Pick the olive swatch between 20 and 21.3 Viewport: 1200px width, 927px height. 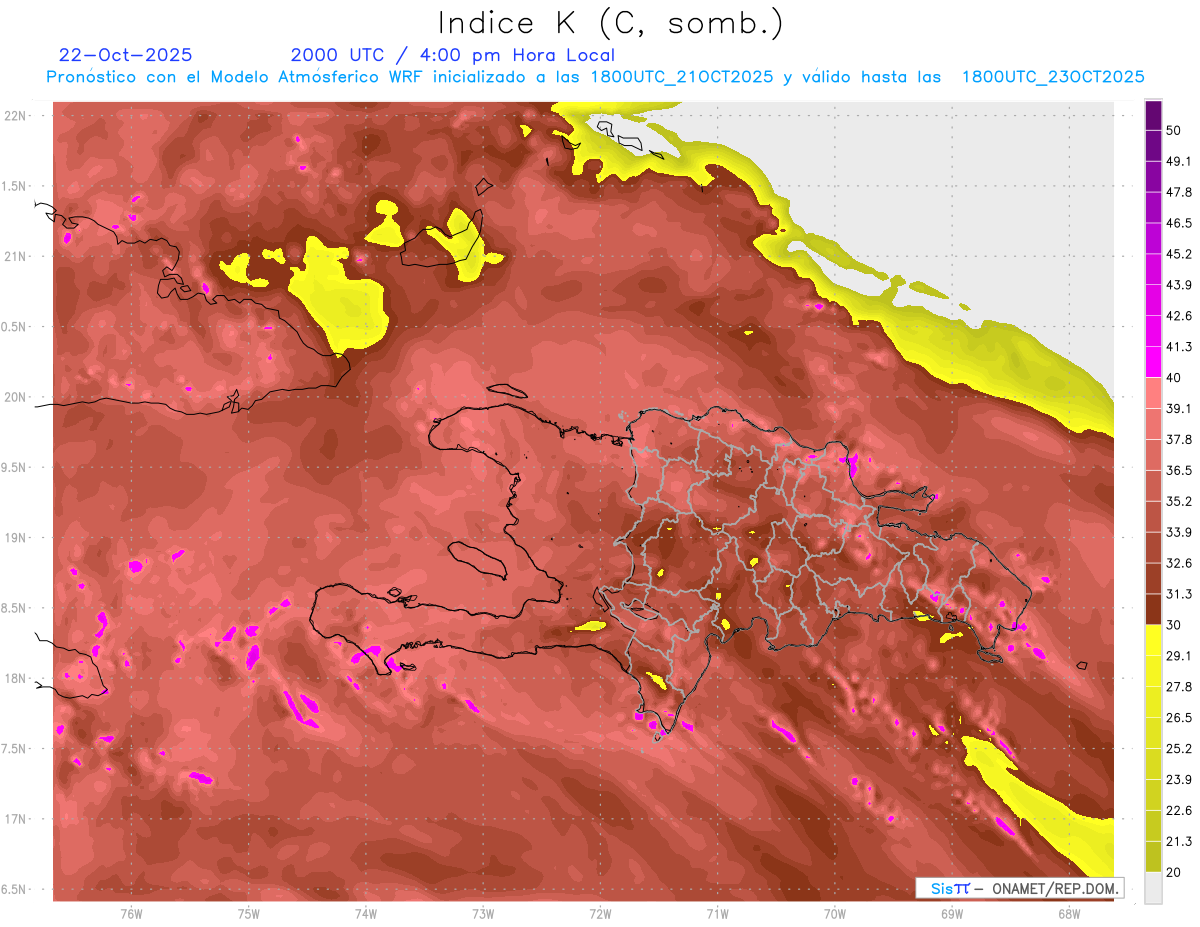click(x=1153, y=856)
